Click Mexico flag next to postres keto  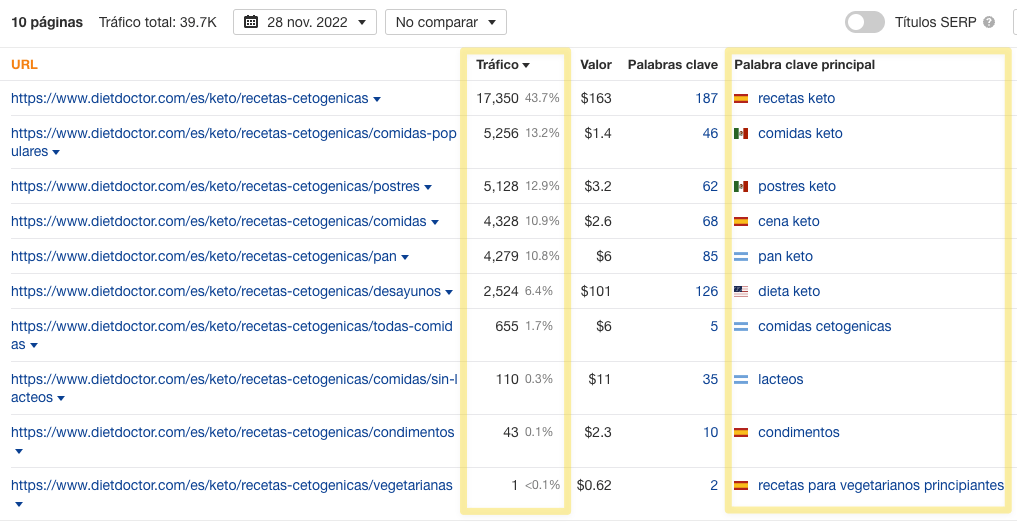click(741, 187)
